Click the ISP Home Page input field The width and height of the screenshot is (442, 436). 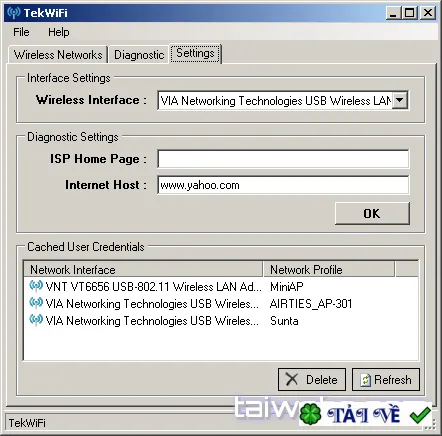(x=283, y=159)
